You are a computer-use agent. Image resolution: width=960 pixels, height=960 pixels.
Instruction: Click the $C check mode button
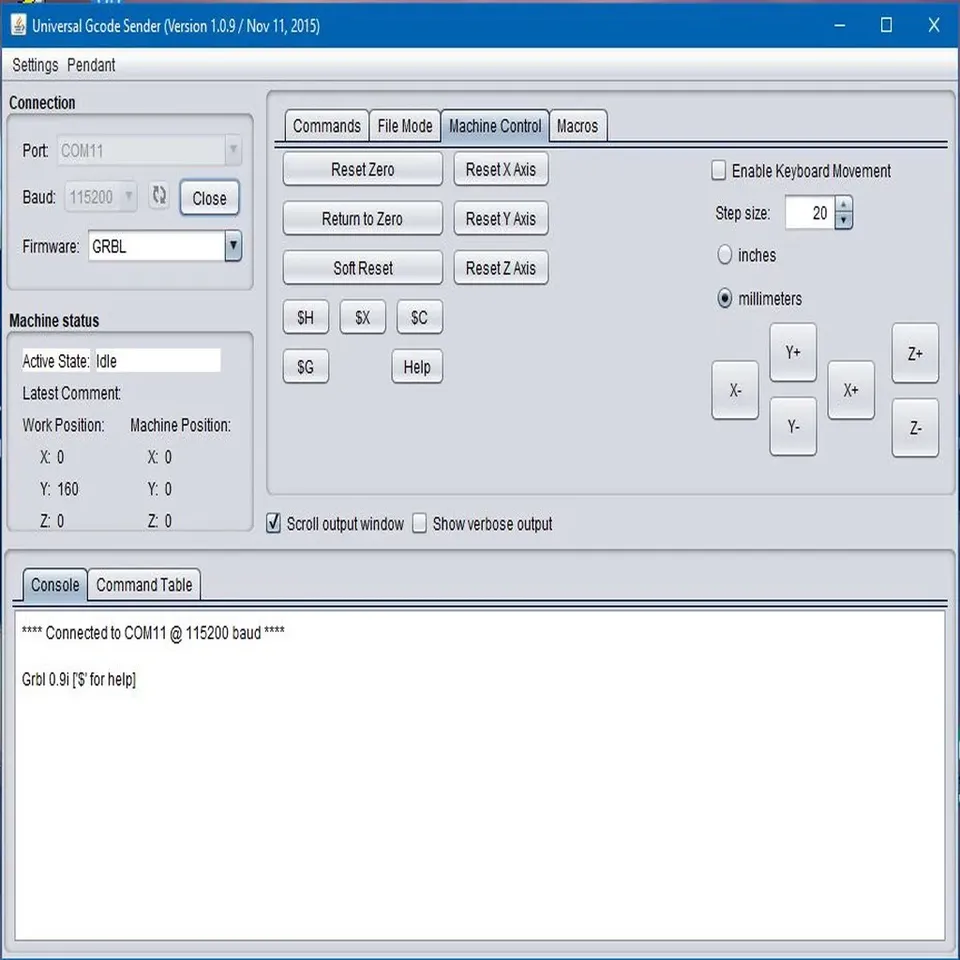pyautogui.click(x=419, y=317)
